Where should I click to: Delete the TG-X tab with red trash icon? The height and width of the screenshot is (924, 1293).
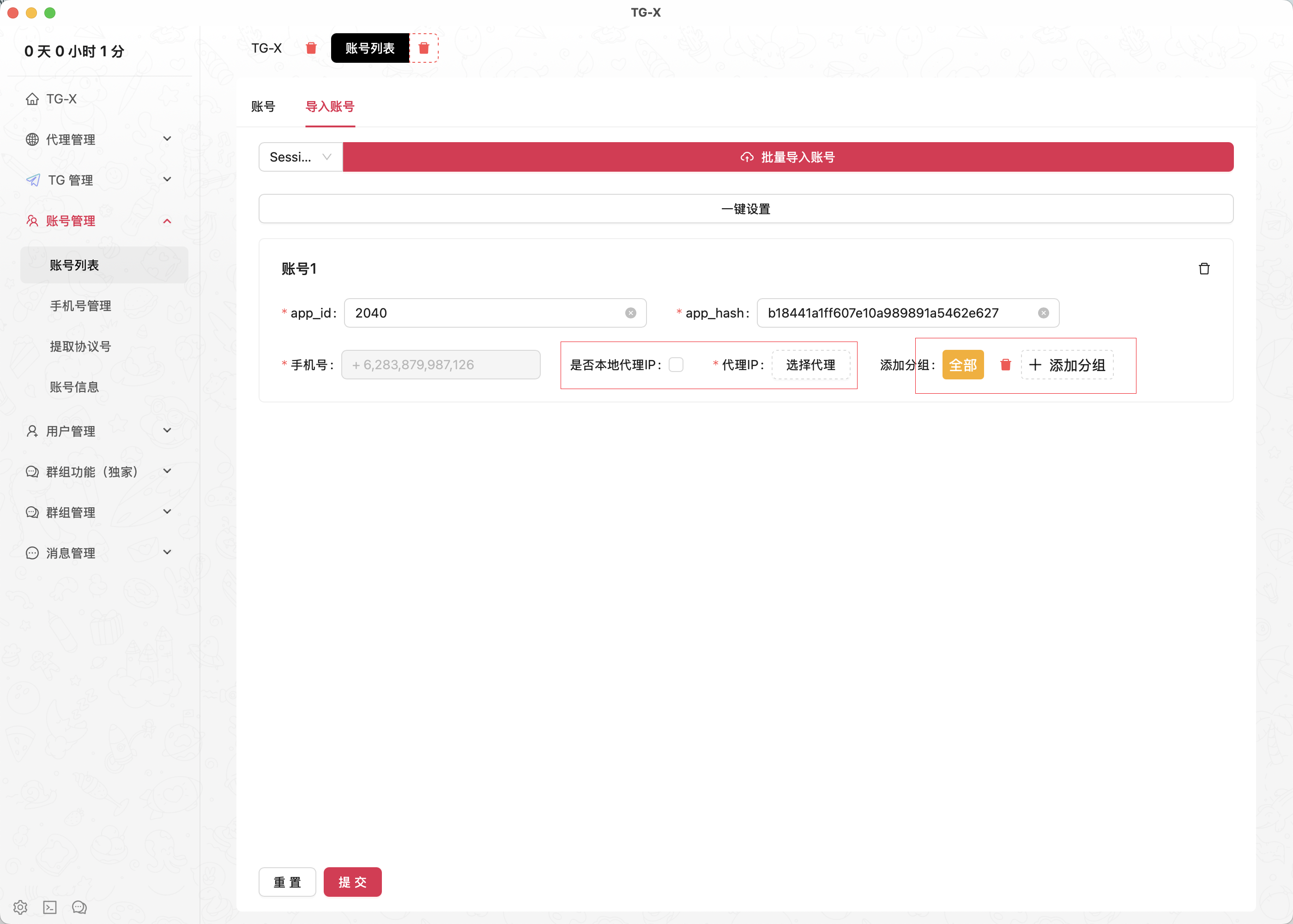tap(311, 48)
